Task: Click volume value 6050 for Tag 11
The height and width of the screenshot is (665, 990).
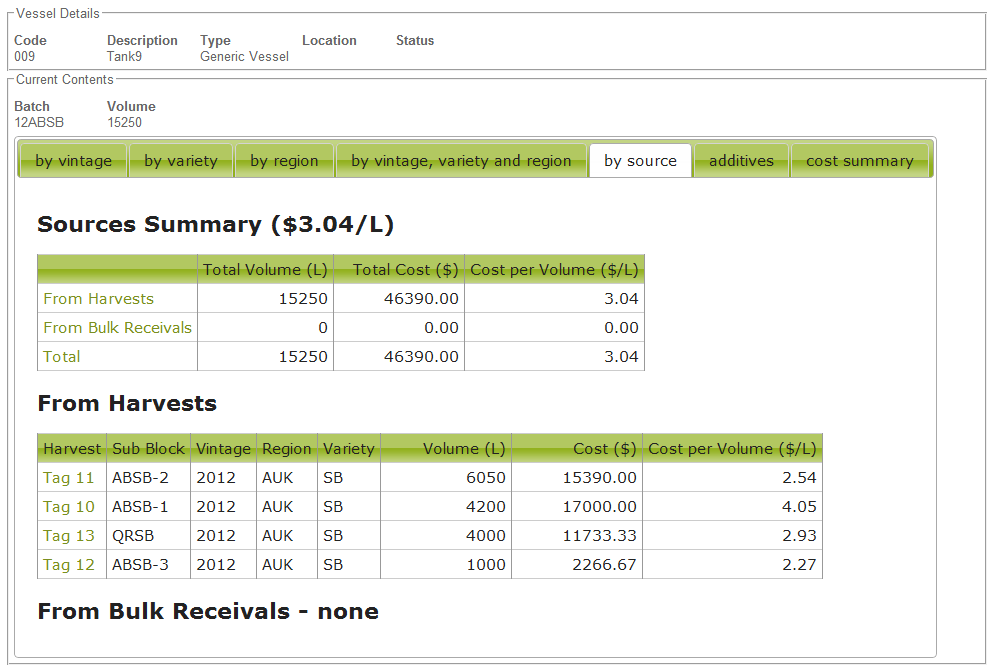Action: point(486,477)
